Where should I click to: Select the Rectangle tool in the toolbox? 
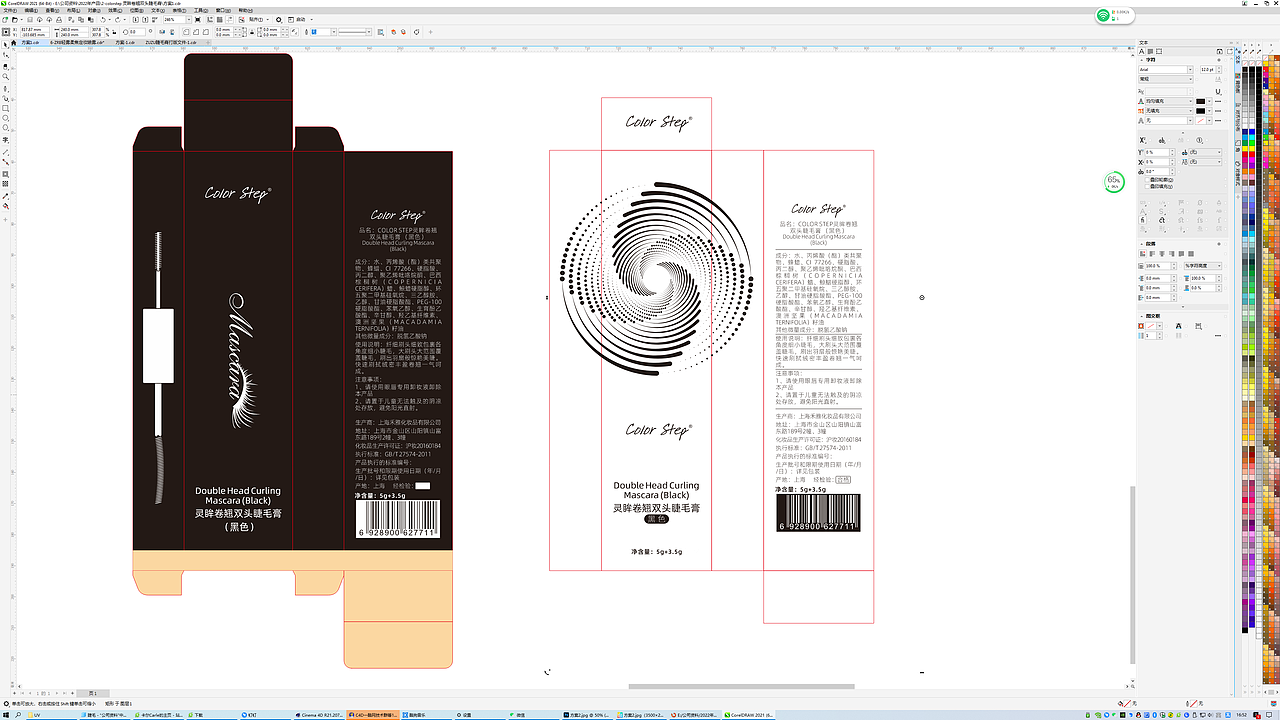[5, 108]
